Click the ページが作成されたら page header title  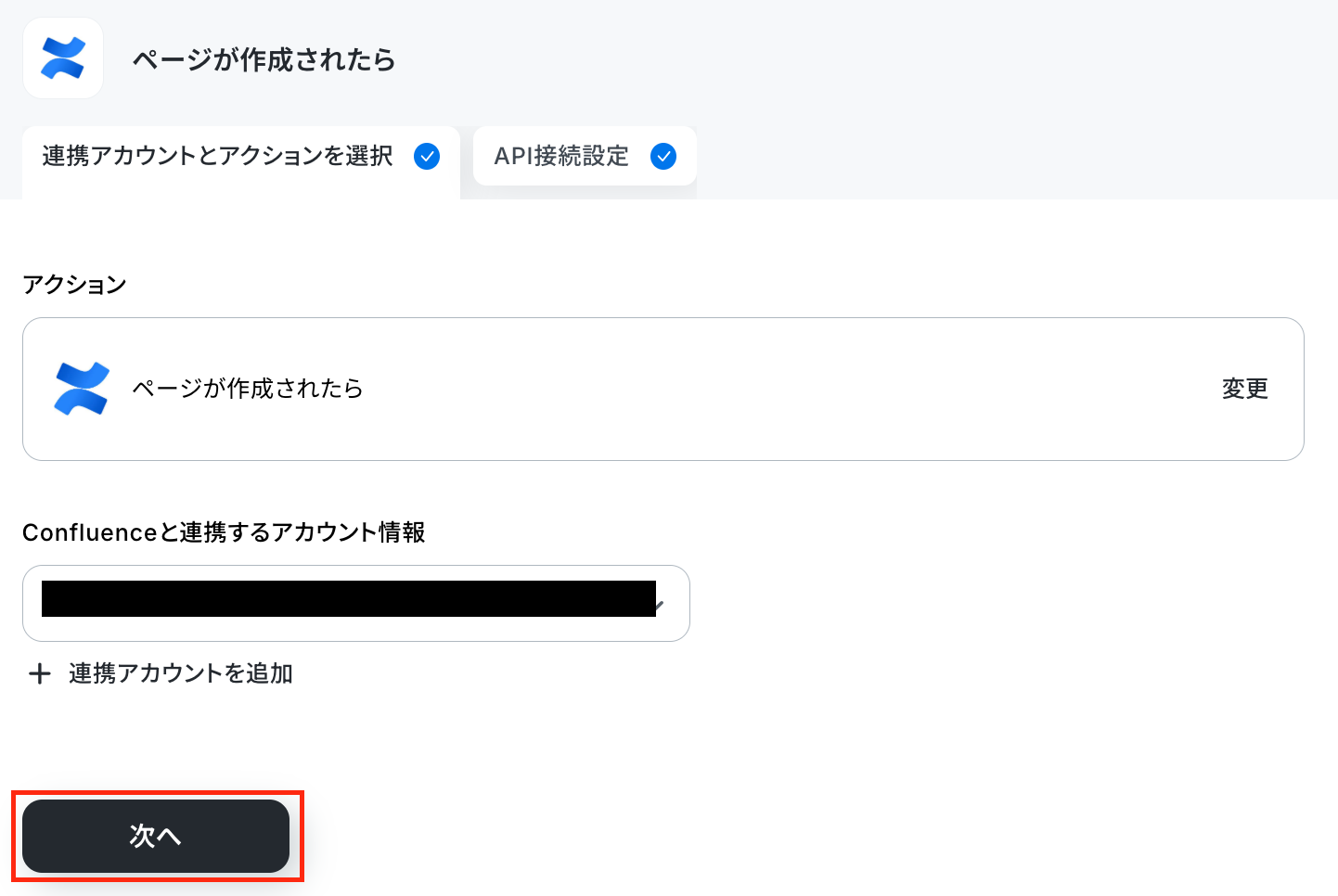(264, 60)
